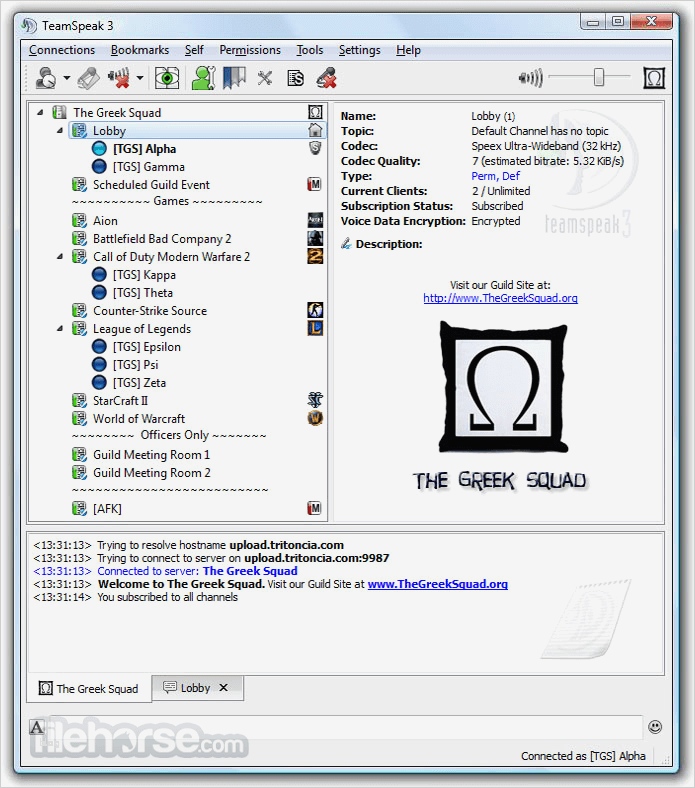The image size is (695, 788).
Task: Click the Aion game icon
Action: pos(315,220)
